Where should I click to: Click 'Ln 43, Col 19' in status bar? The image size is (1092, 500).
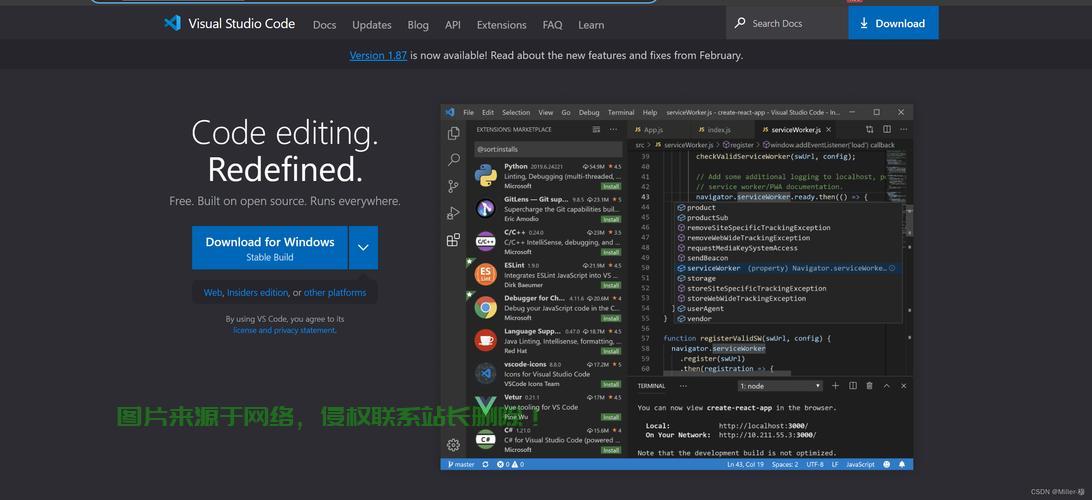(x=745, y=464)
